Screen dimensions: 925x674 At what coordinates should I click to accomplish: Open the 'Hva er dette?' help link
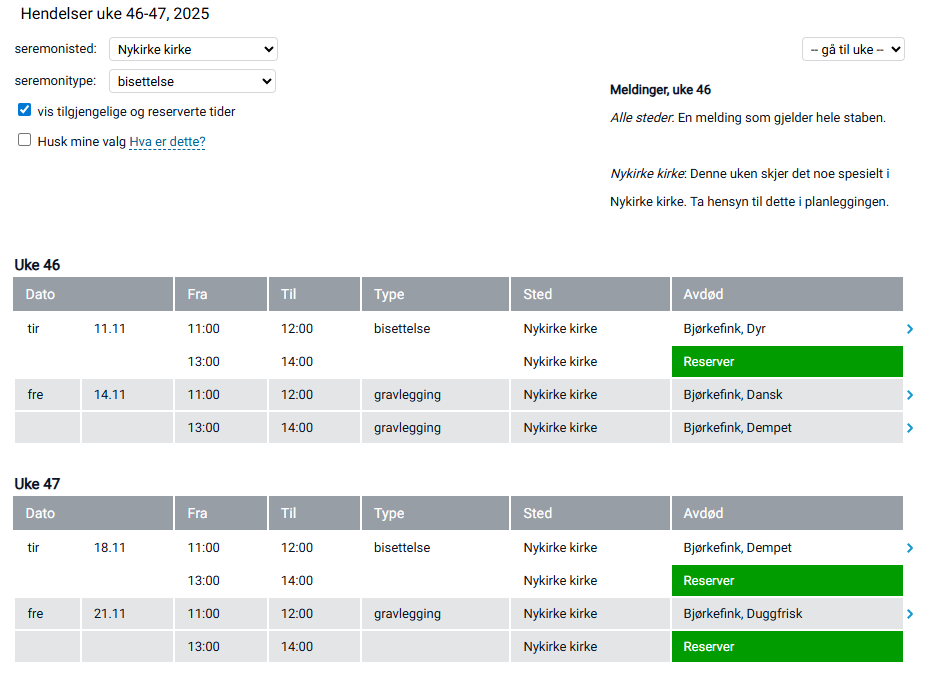click(167, 142)
